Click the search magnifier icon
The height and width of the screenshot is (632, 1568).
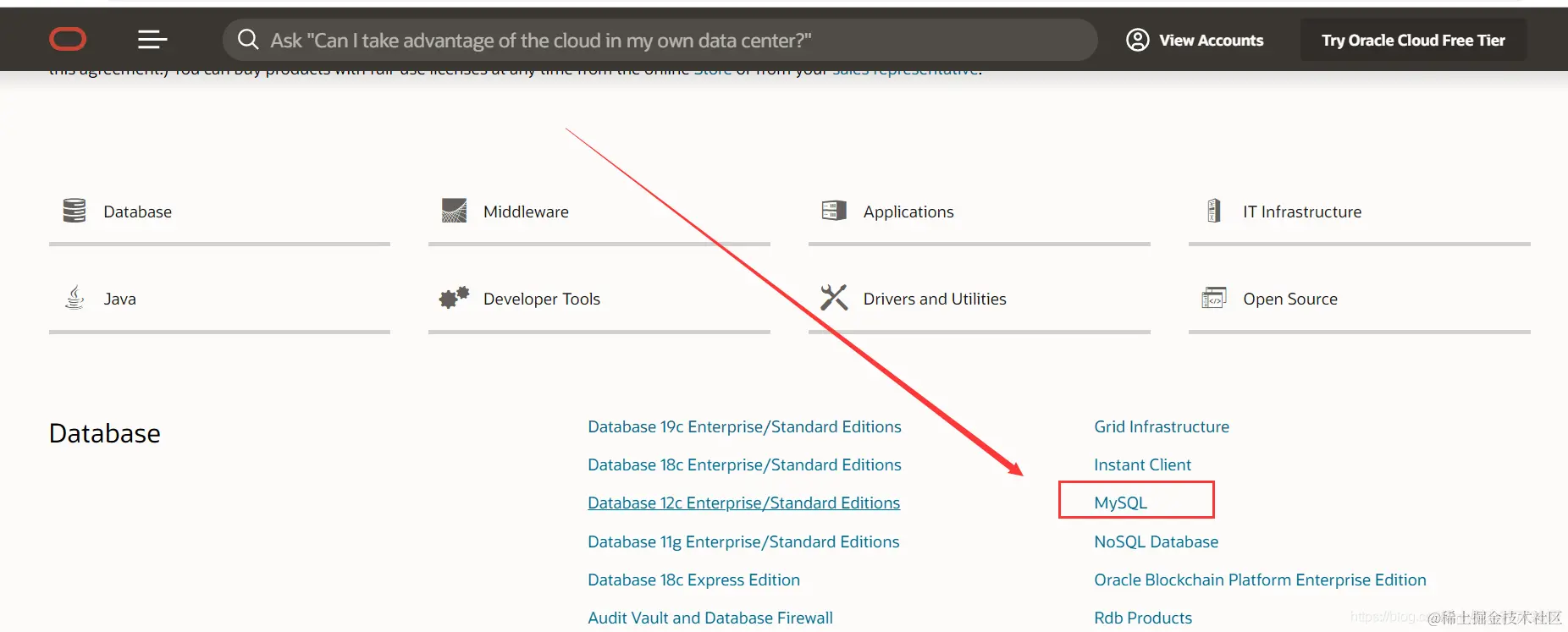click(x=247, y=40)
